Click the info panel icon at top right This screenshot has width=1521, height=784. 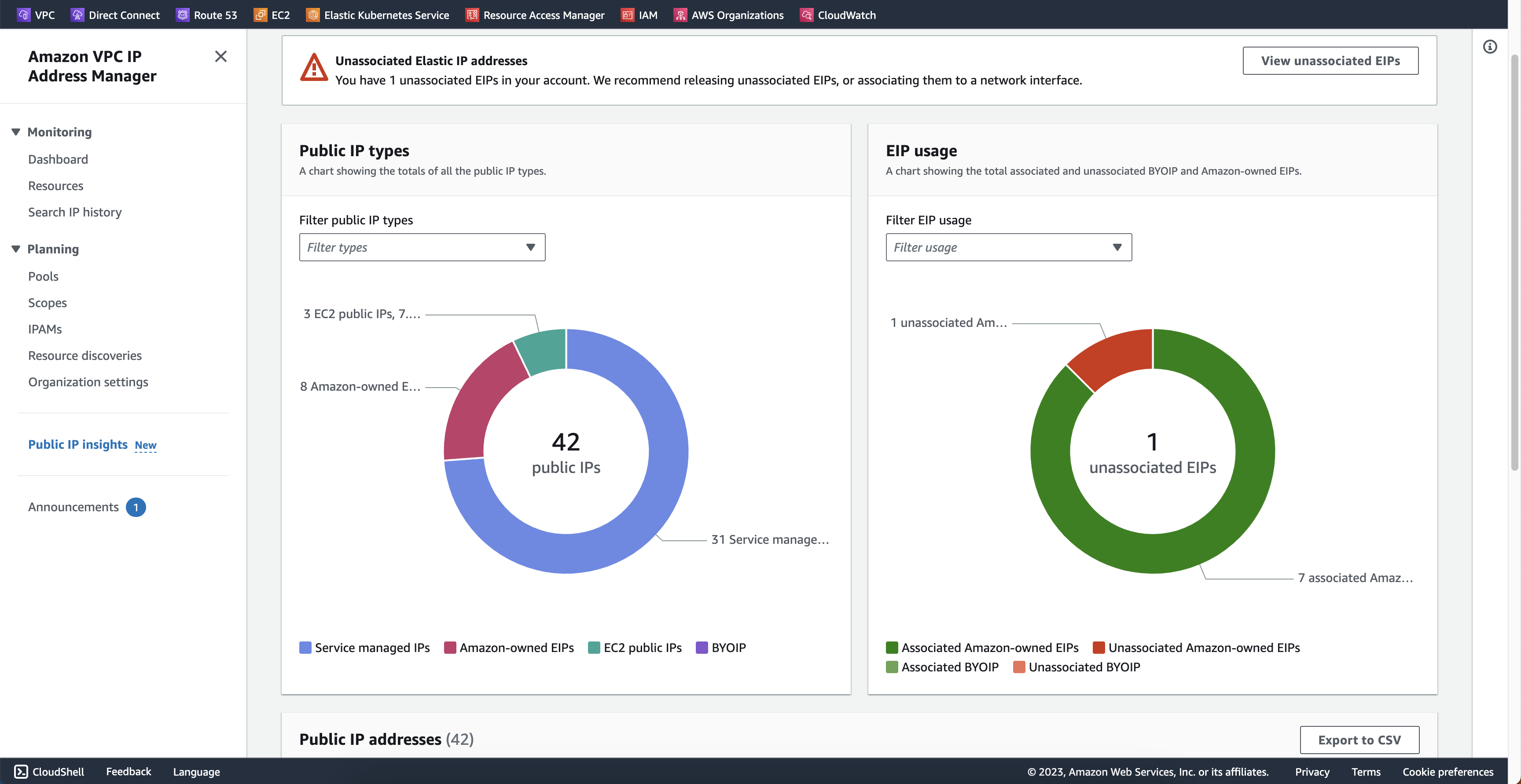[x=1490, y=47]
